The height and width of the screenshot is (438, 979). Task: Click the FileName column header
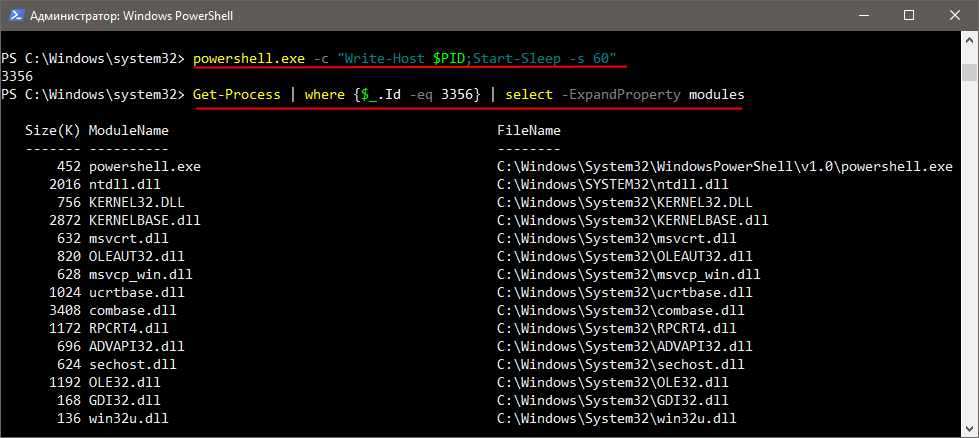[529, 130]
